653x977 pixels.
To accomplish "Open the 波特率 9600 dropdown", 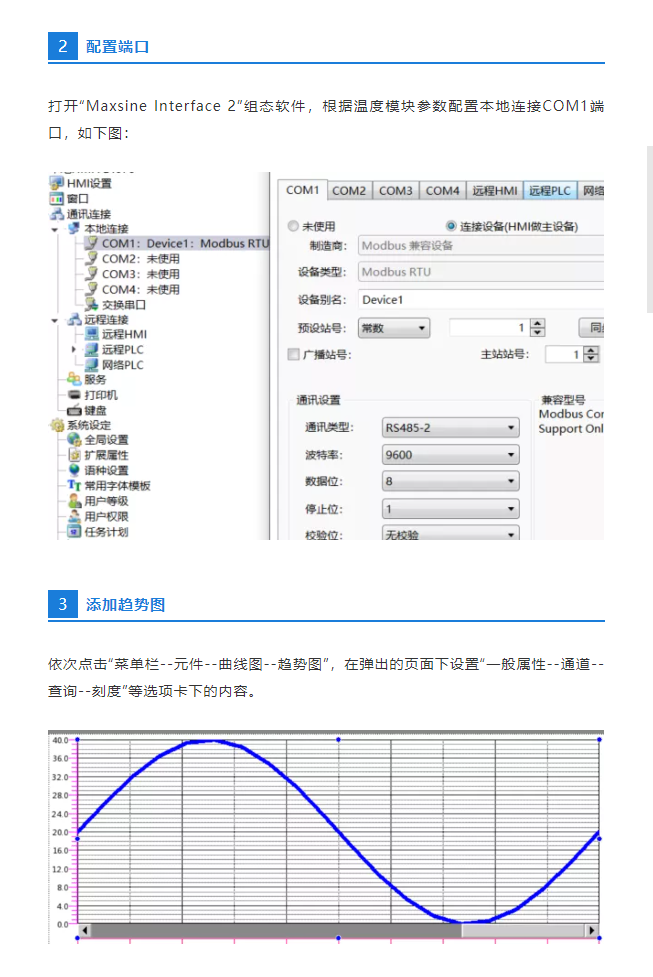I will pos(450,455).
